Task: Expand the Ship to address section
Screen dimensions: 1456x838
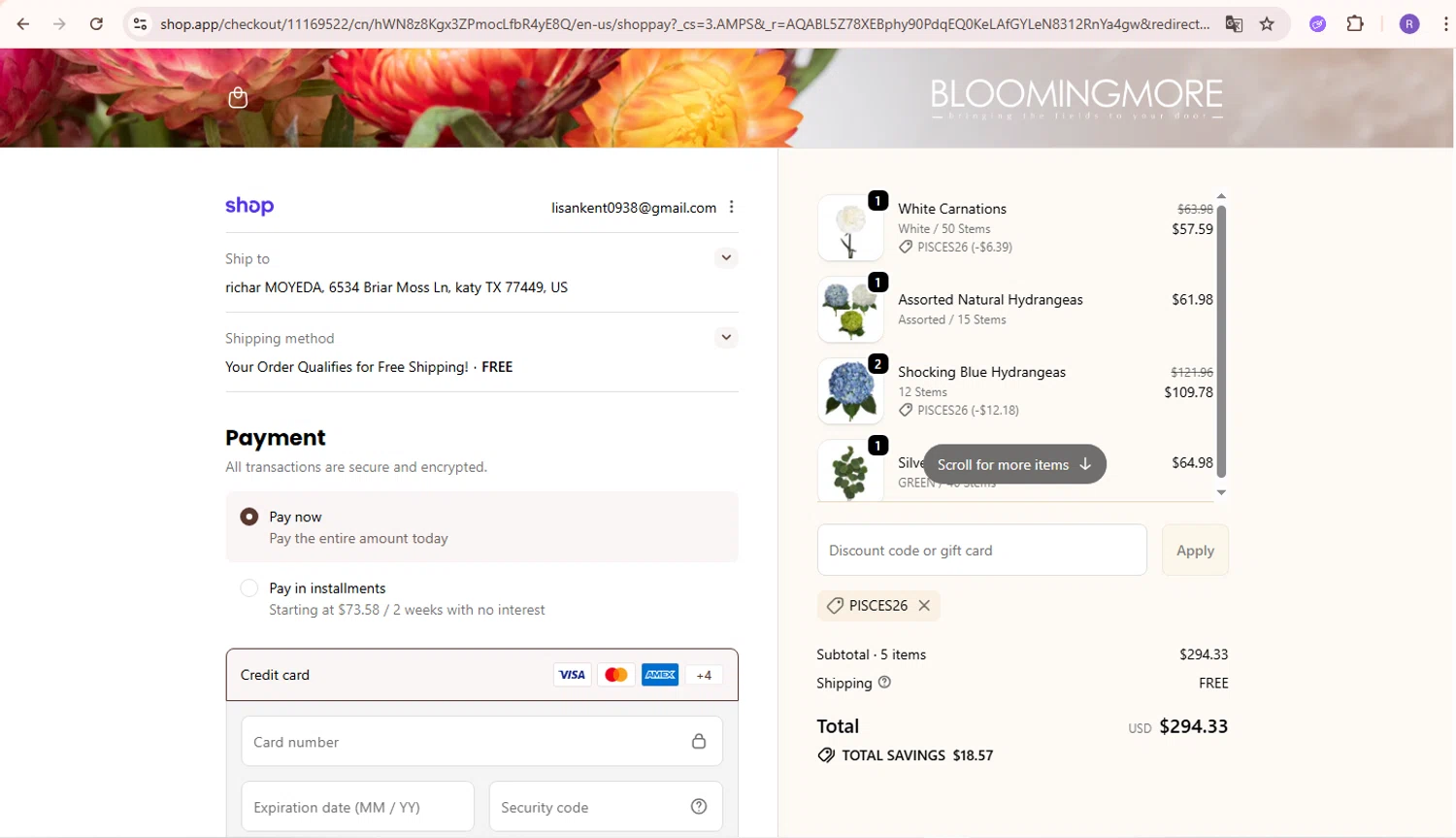Action: tap(726, 257)
